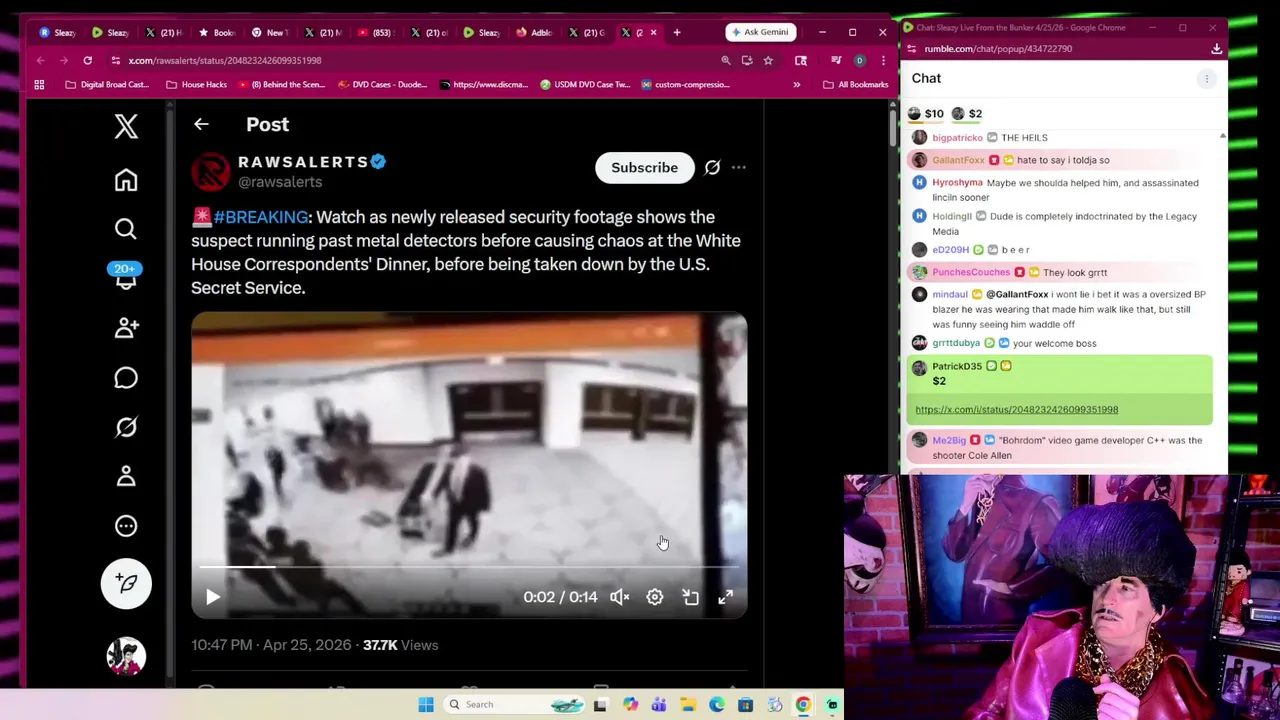Open Chrome zoom magnifier in address bar
Image resolution: width=1280 pixels, height=720 pixels.
point(726,60)
